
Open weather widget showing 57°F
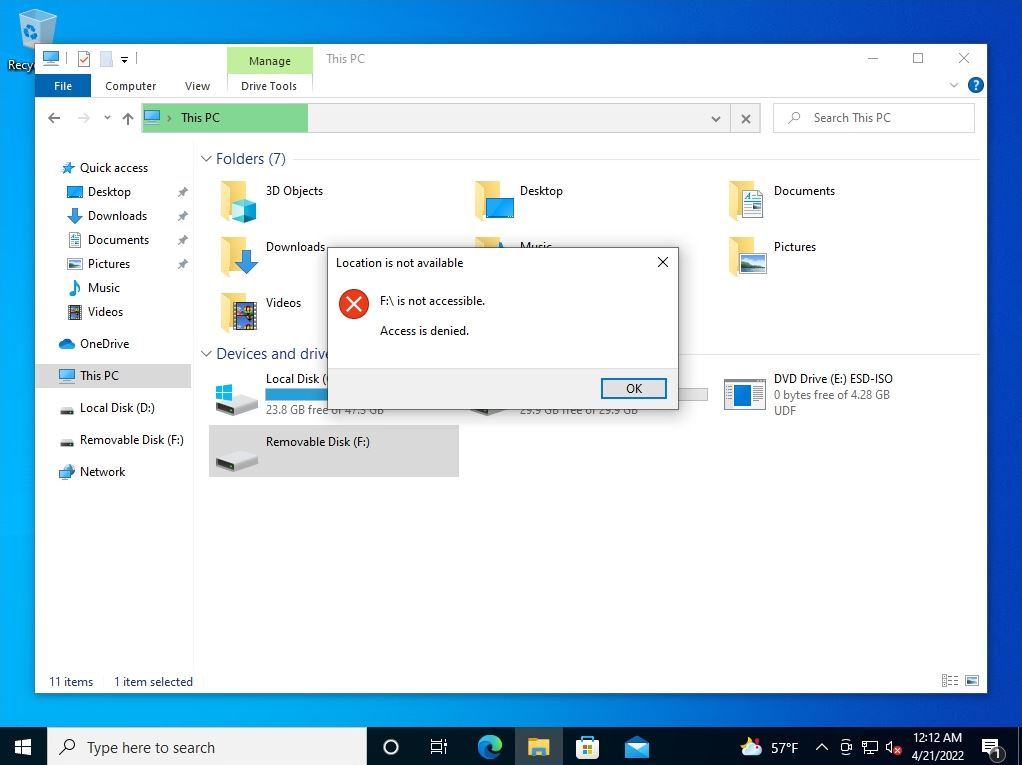[768, 747]
